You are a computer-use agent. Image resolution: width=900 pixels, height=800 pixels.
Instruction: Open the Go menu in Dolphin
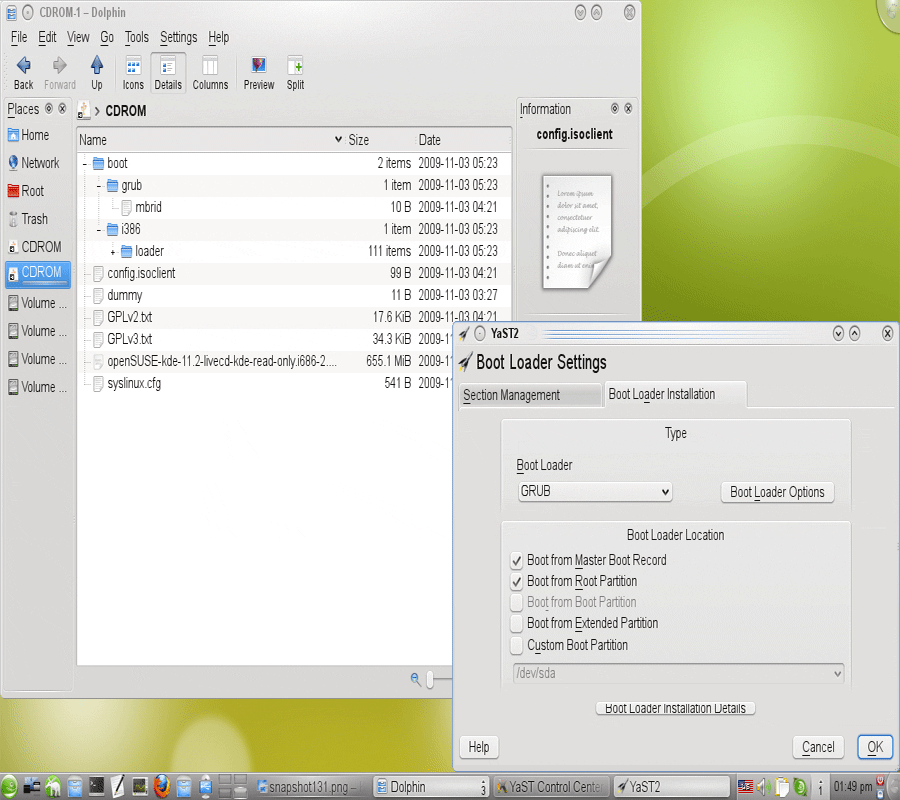point(107,37)
